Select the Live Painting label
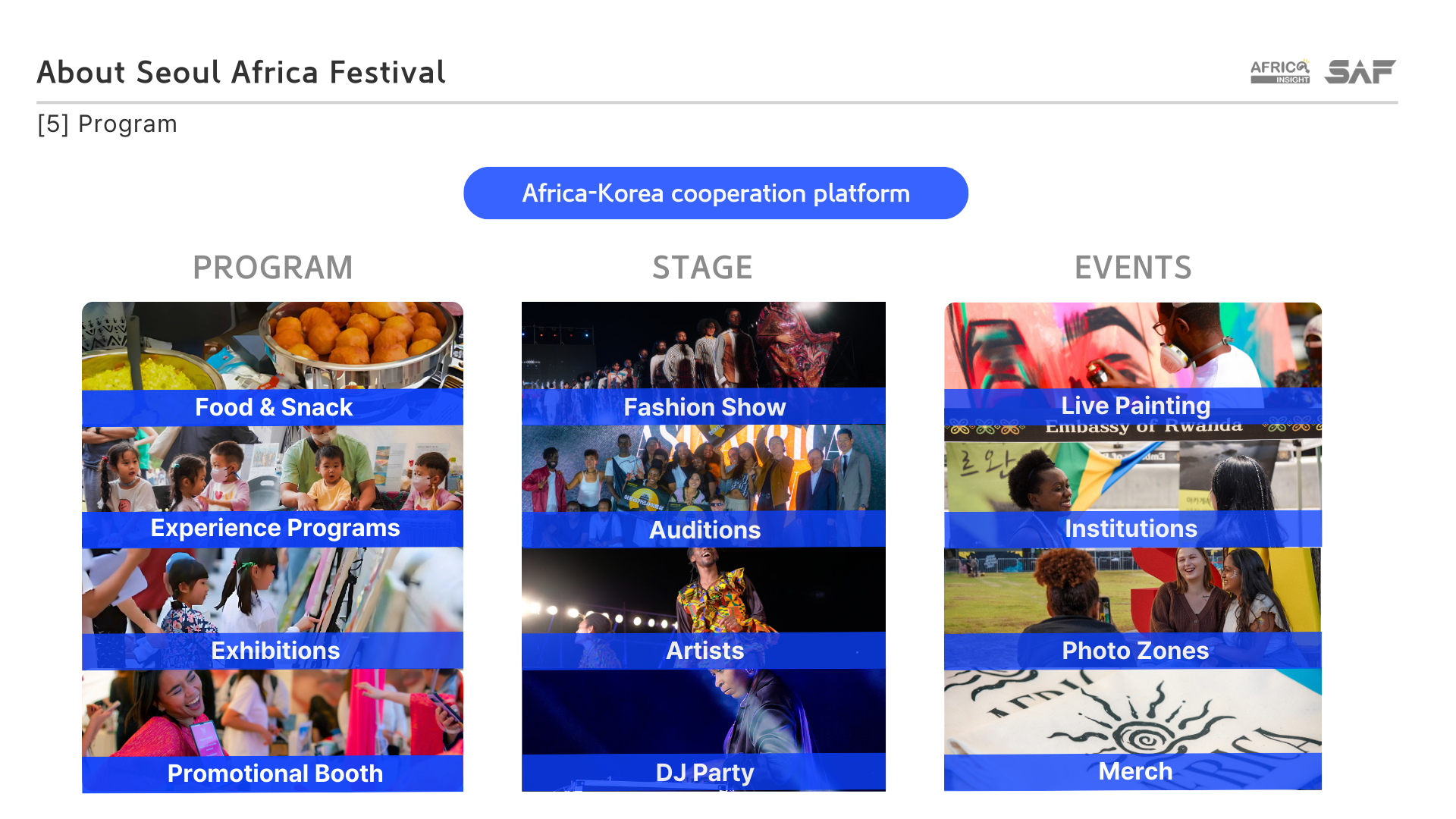Screen dimensions: 1456x819 pos(1135,406)
